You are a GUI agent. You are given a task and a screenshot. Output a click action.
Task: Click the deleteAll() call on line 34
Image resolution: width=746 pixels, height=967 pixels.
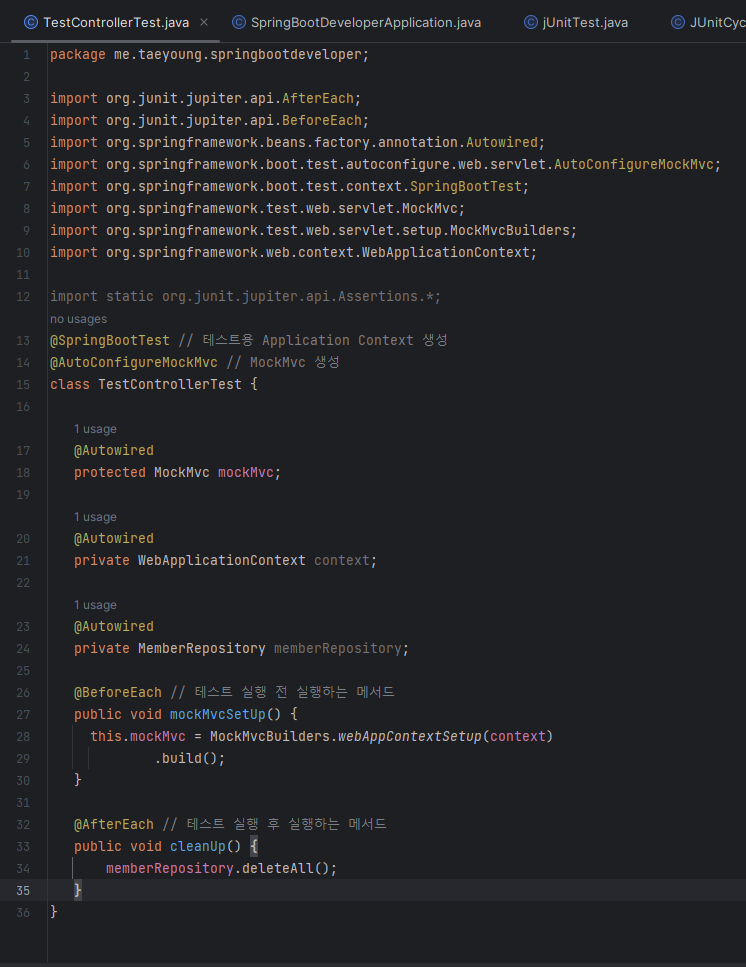[x=285, y=868]
